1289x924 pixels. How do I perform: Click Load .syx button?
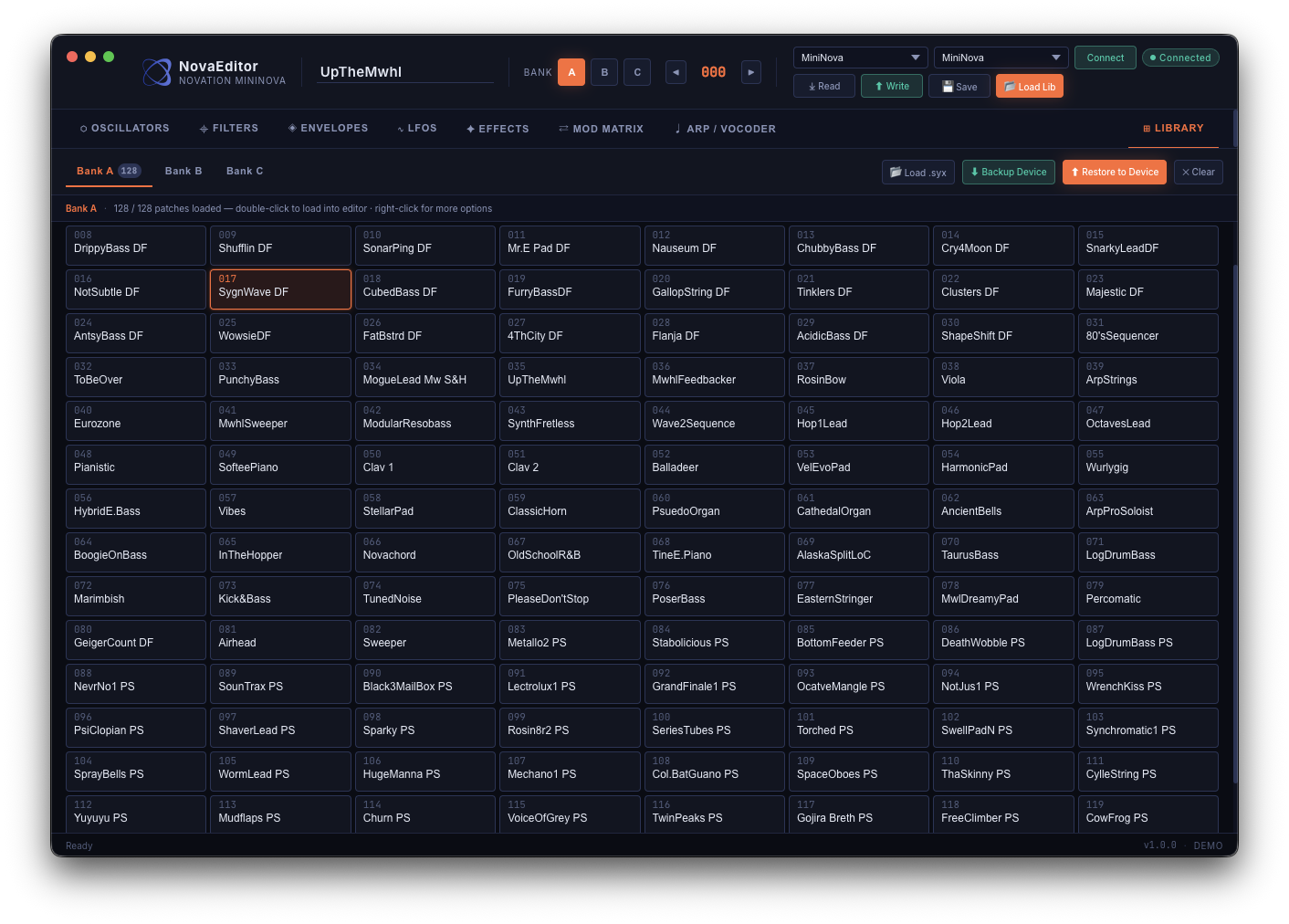click(x=918, y=173)
